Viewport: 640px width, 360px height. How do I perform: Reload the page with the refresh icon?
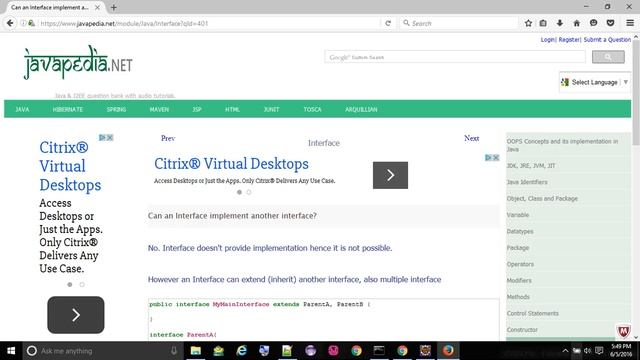tap(388, 23)
